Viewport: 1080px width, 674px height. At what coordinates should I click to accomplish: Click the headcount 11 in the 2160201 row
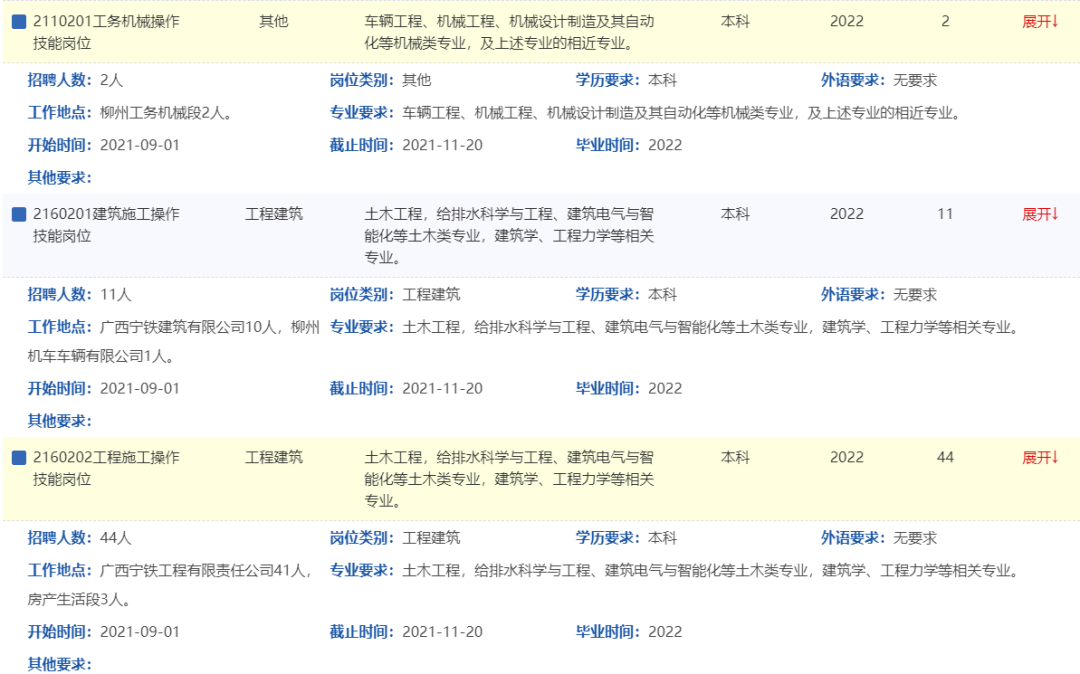click(x=945, y=214)
